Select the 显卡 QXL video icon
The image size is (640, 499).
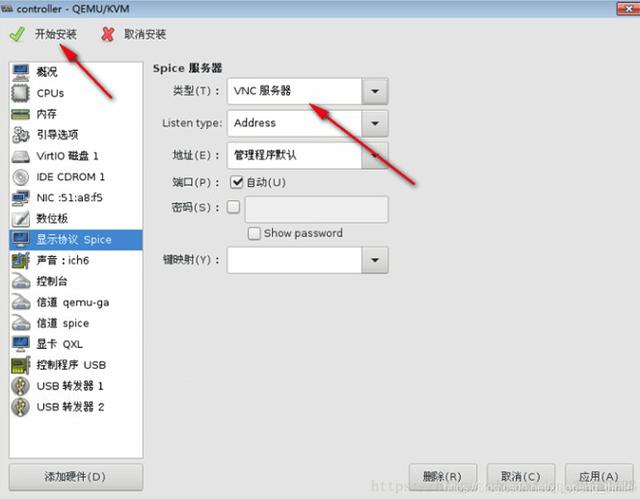click(21, 344)
